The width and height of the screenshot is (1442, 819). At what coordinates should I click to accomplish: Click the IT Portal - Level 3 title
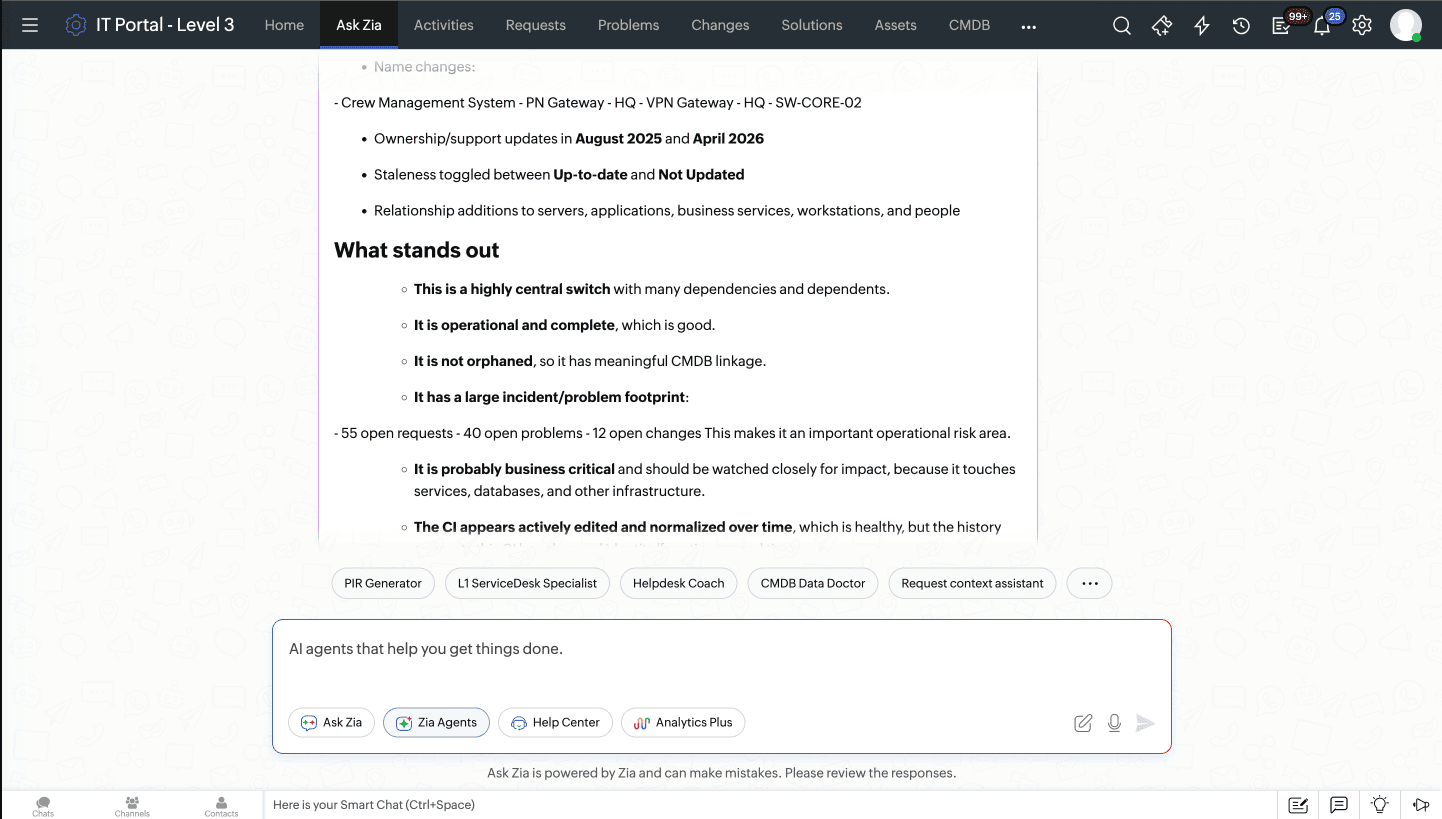(165, 25)
